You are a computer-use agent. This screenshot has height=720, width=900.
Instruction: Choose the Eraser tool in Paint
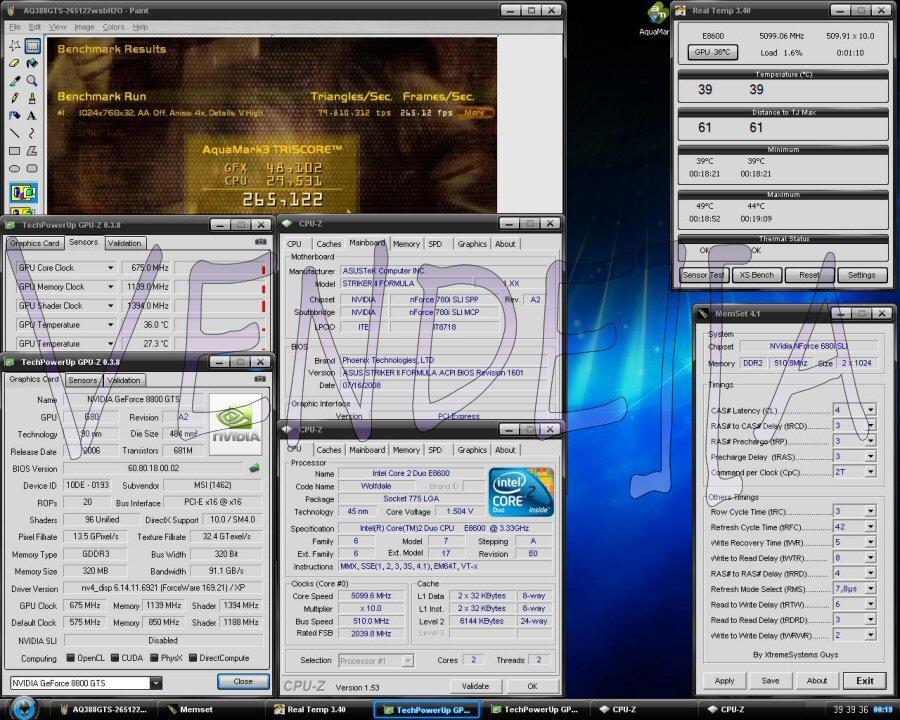coord(15,63)
